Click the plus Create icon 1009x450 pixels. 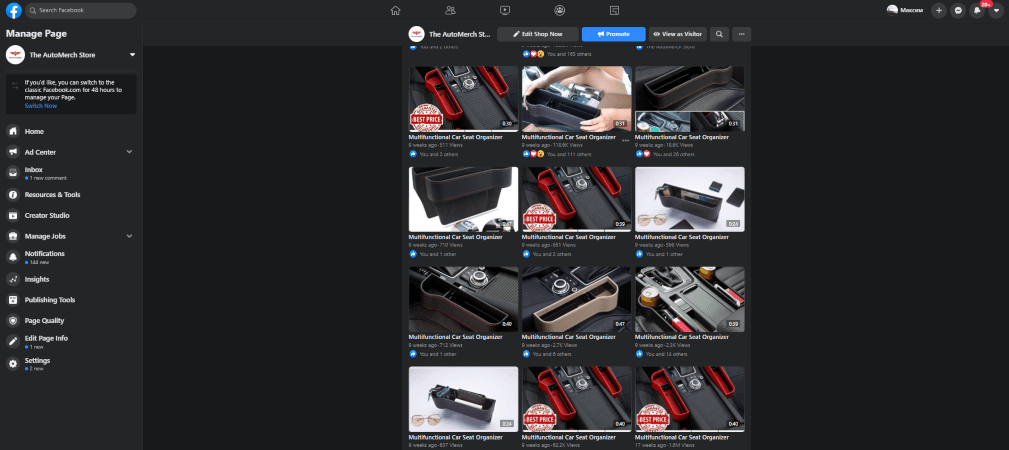[938, 10]
